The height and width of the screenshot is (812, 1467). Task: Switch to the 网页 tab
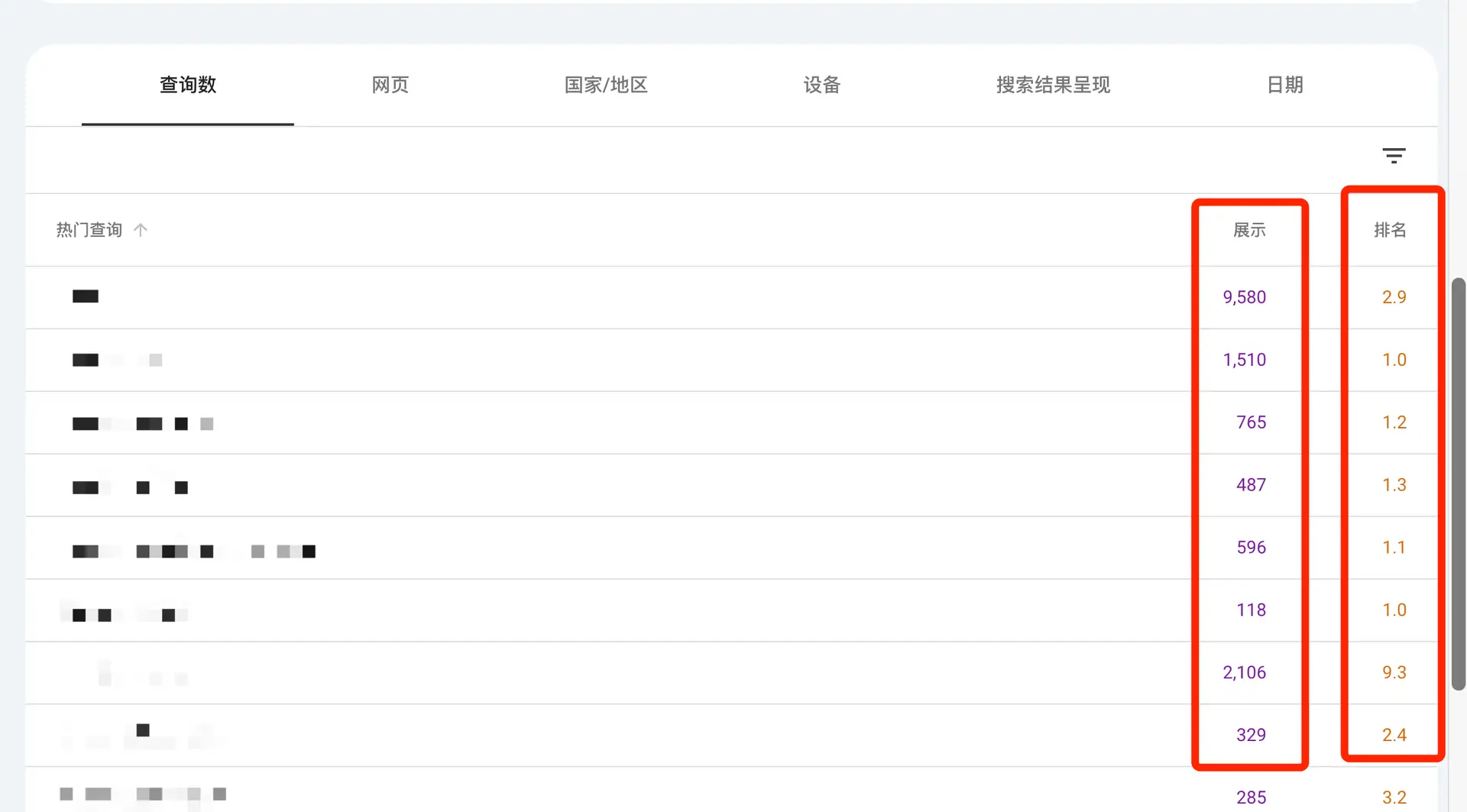click(x=390, y=85)
